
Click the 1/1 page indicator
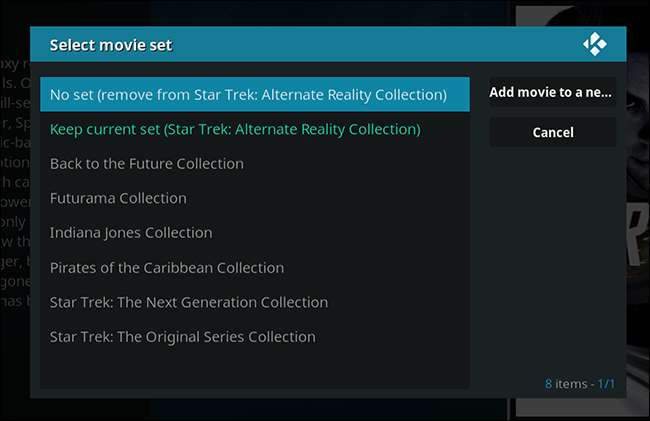[606, 384]
